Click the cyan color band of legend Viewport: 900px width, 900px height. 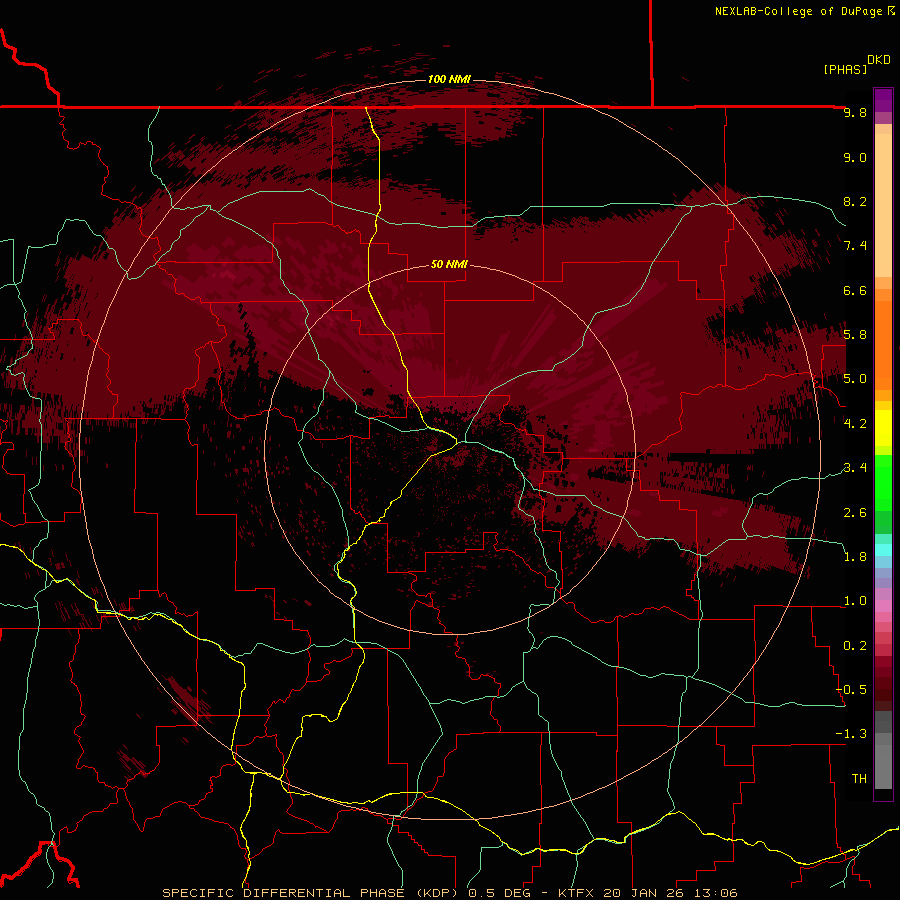pyautogui.click(x=883, y=550)
